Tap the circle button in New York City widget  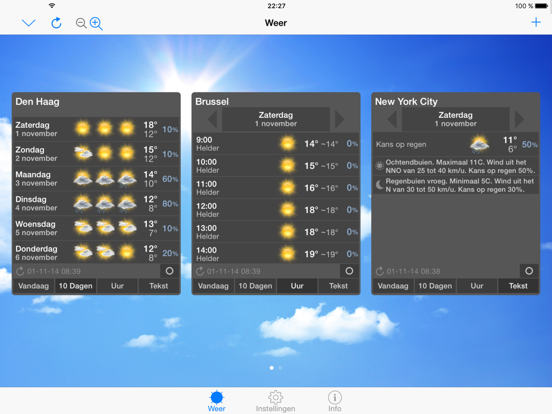(x=529, y=271)
